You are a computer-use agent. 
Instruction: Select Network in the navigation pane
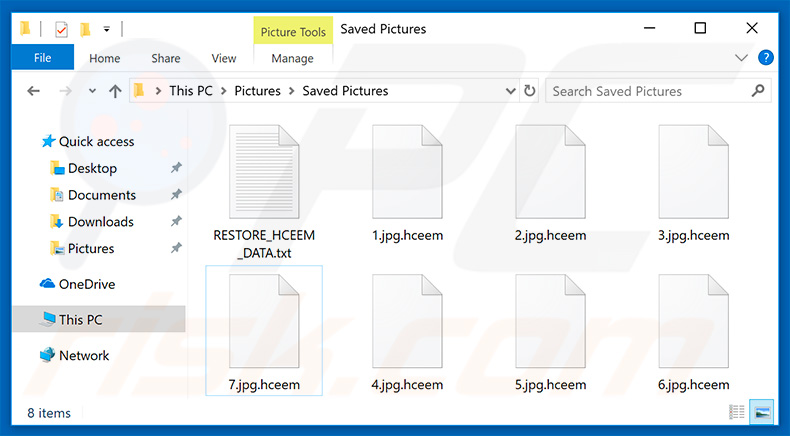pyautogui.click(x=74, y=355)
